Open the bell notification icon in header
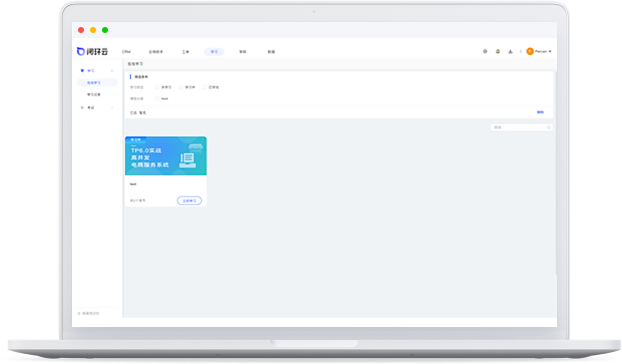The height and width of the screenshot is (364, 622). click(497, 52)
